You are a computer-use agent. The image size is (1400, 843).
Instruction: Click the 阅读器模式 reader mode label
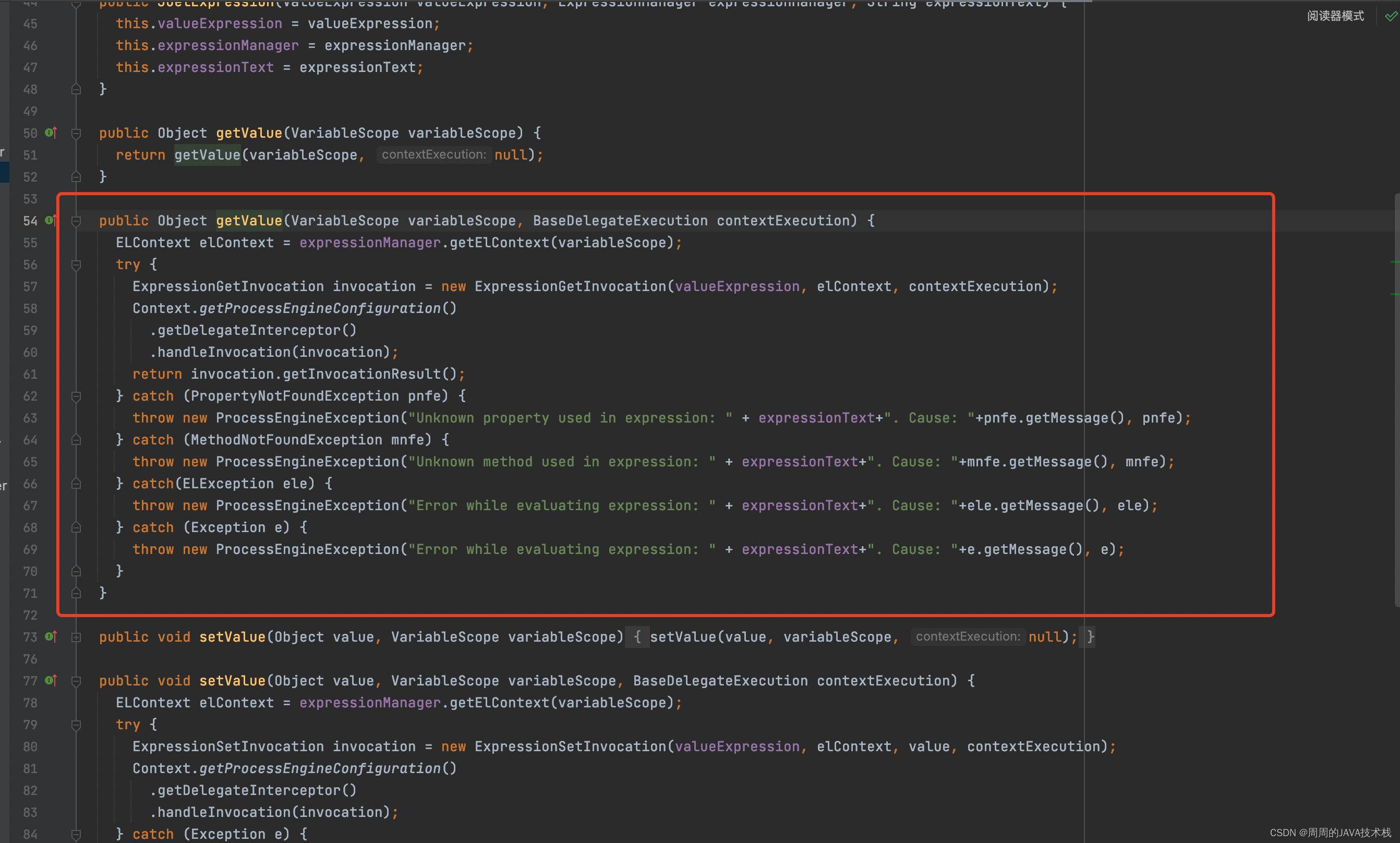point(1335,16)
